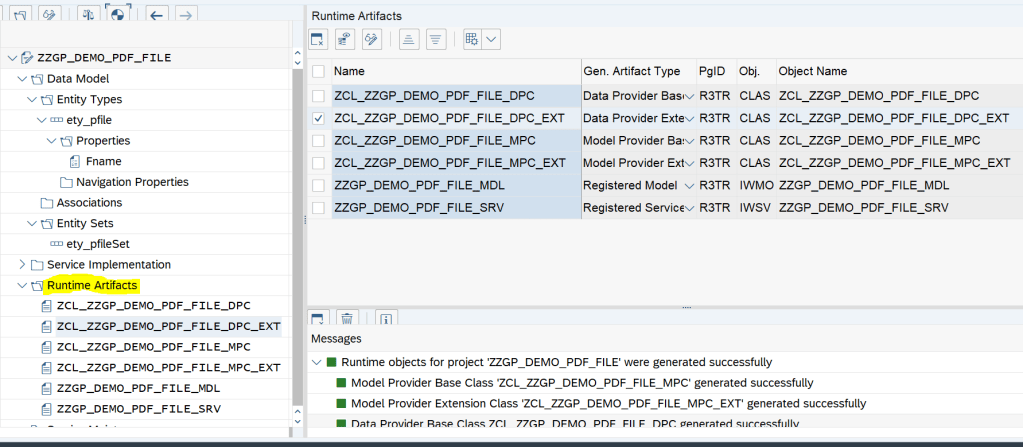Open artifact type dropdown for ZZGP_DEMO_PDF_FILE_MDL row
Image resolution: width=1023 pixels, height=447 pixels.
(x=688, y=186)
